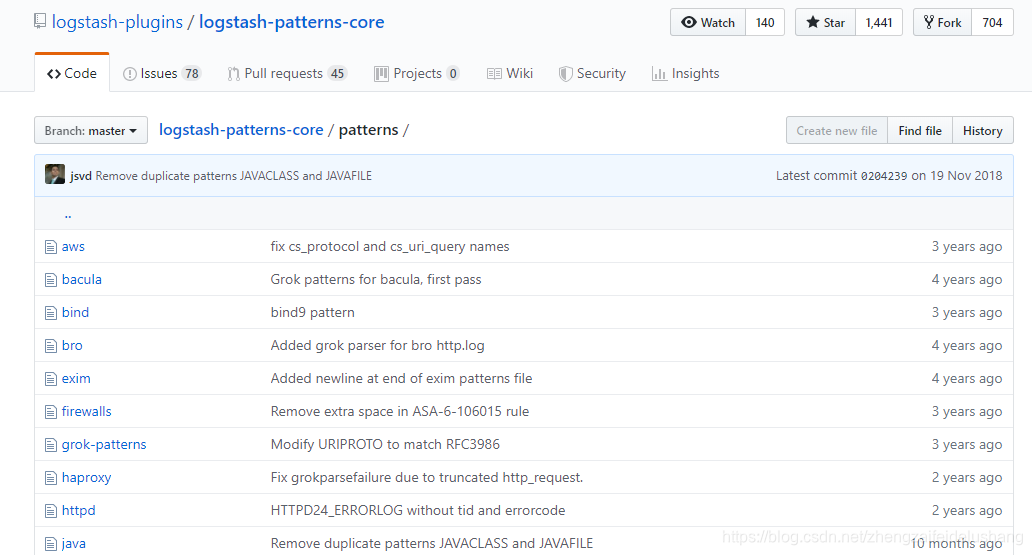Open the grok-patterns file

click(x=104, y=444)
